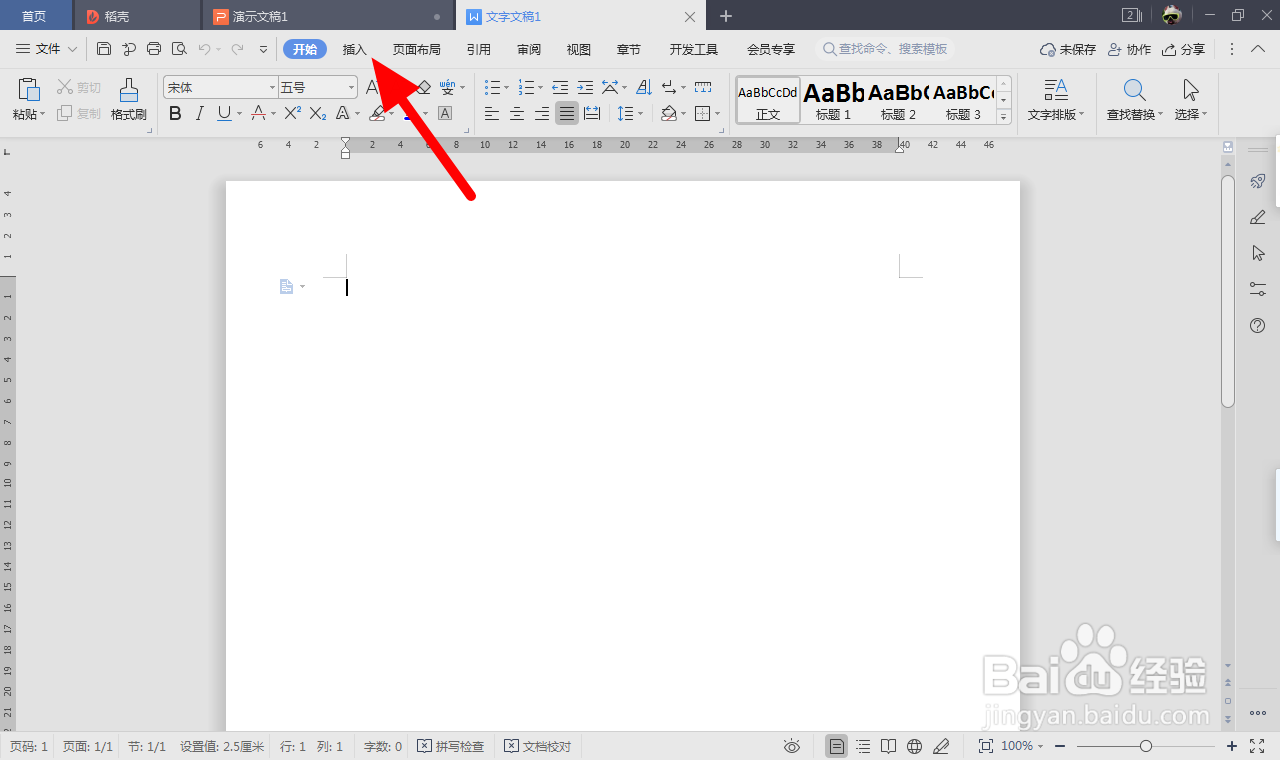The height and width of the screenshot is (760, 1280).
Task: Click the 分享 (Share) button
Action: pyautogui.click(x=1184, y=49)
